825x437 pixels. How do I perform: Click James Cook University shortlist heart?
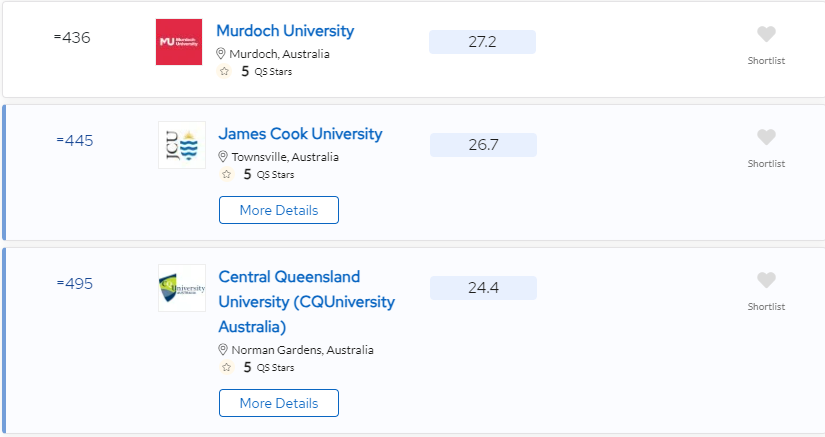pyautogui.click(x=766, y=137)
